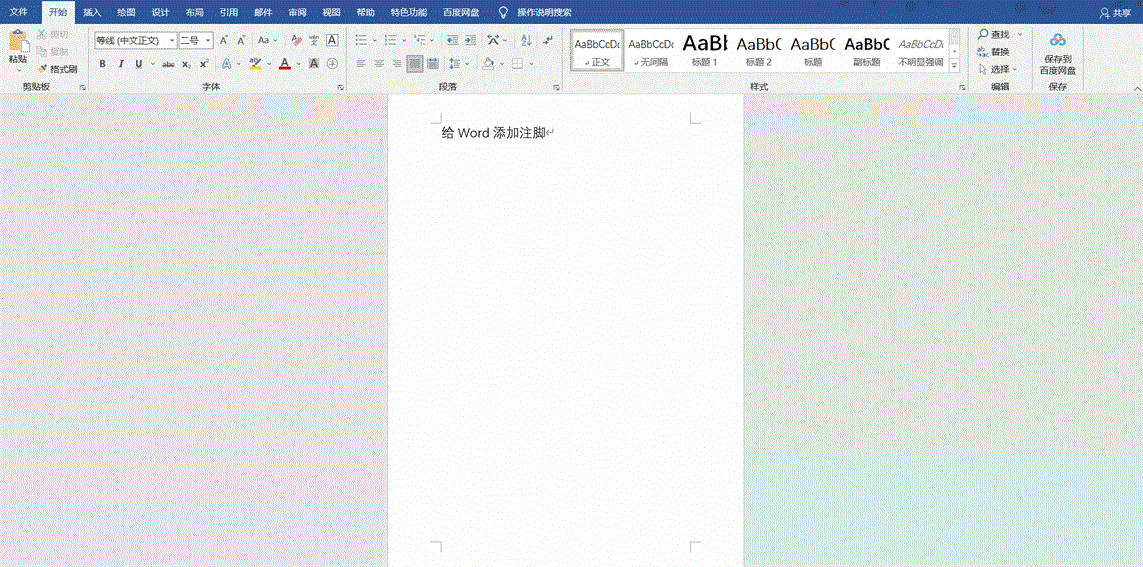Select the Format Painter (格式刷) tool

[57, 69]
